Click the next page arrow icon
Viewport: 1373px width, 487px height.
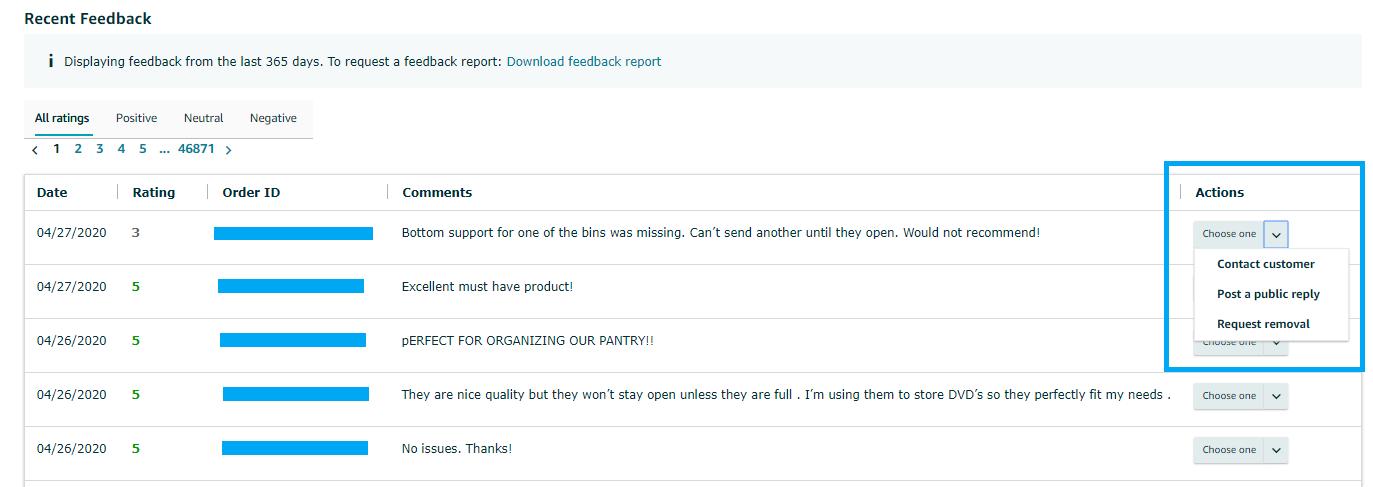coord(228,150)
